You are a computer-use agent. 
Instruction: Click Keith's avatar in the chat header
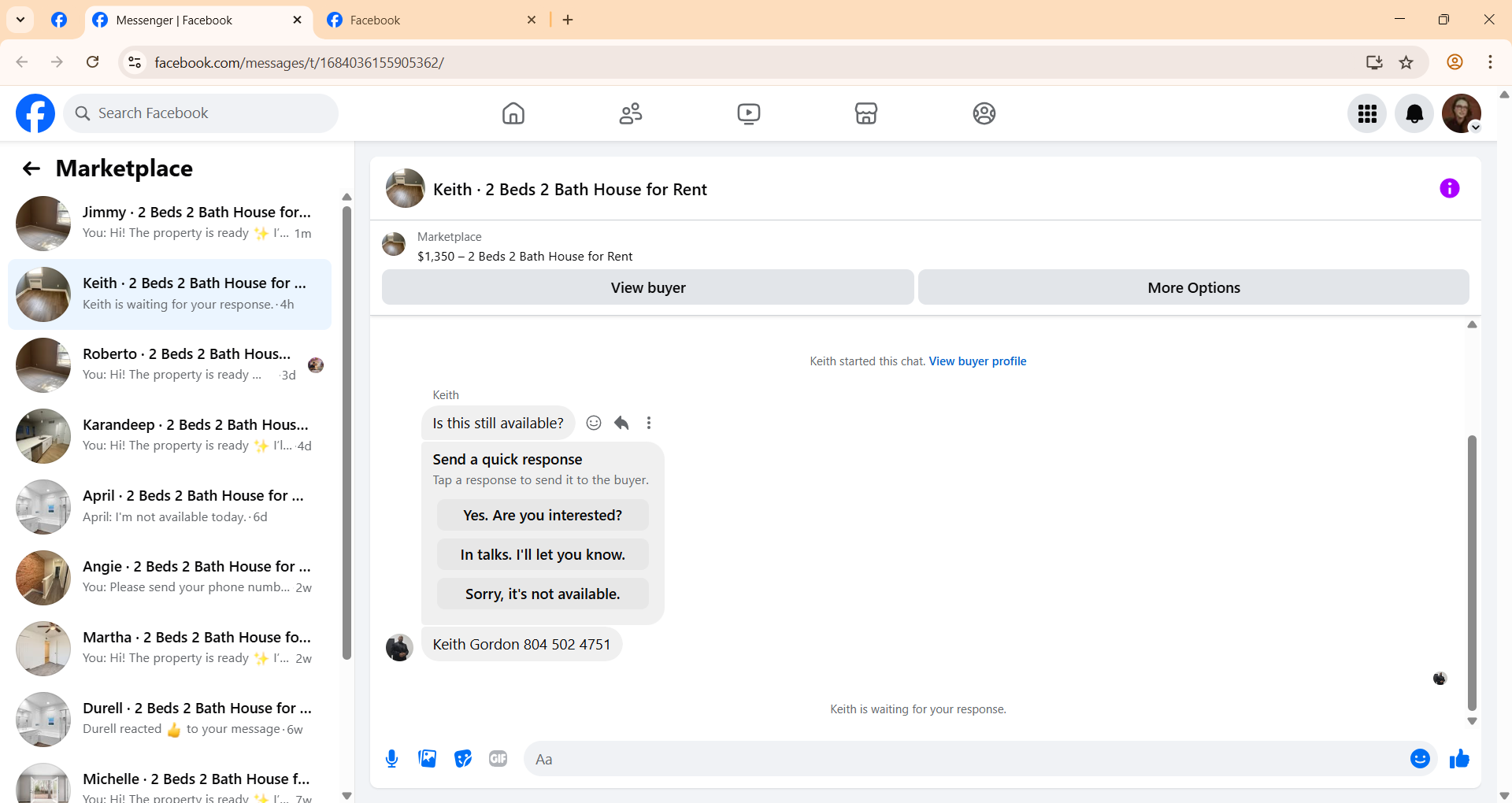point(406,188)
